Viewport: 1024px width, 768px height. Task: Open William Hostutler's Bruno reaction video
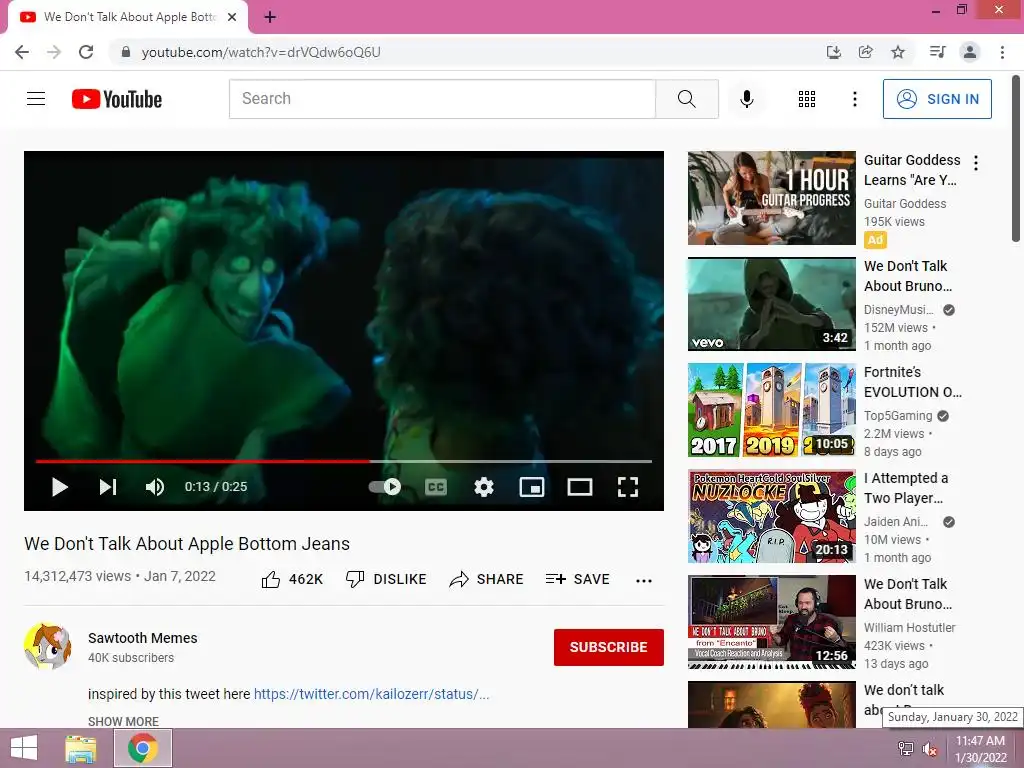(771, 622)
